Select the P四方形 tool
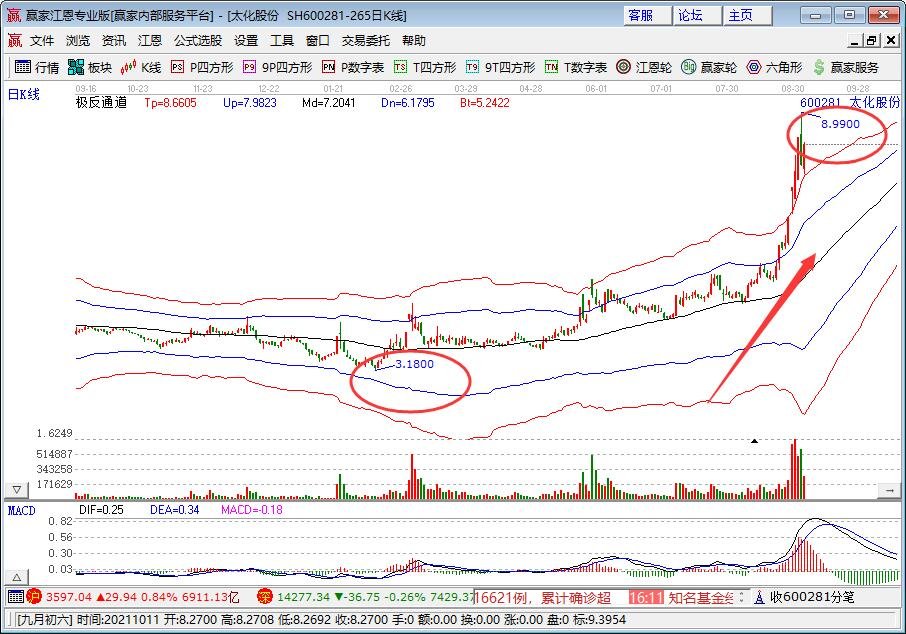 [201, 67]
